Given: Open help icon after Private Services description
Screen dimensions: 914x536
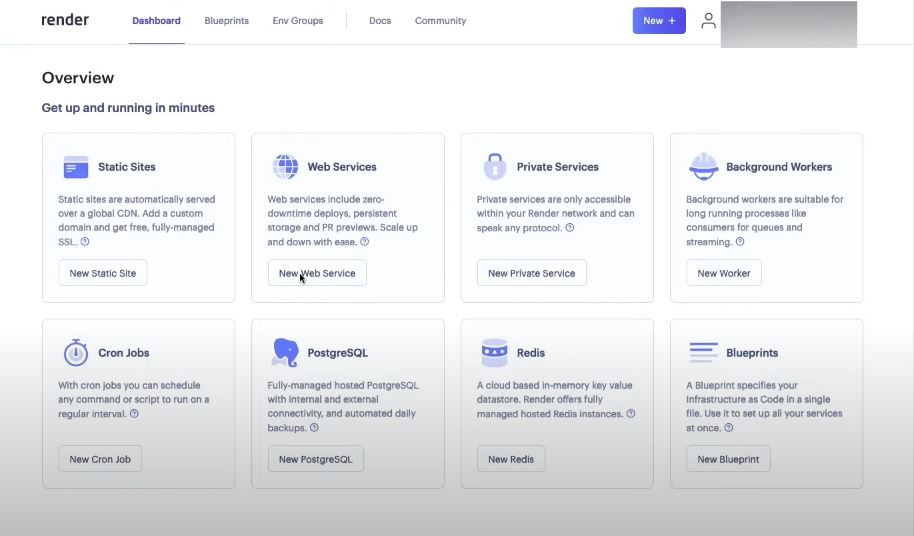Looking at the screenshot, I should 570,227.
